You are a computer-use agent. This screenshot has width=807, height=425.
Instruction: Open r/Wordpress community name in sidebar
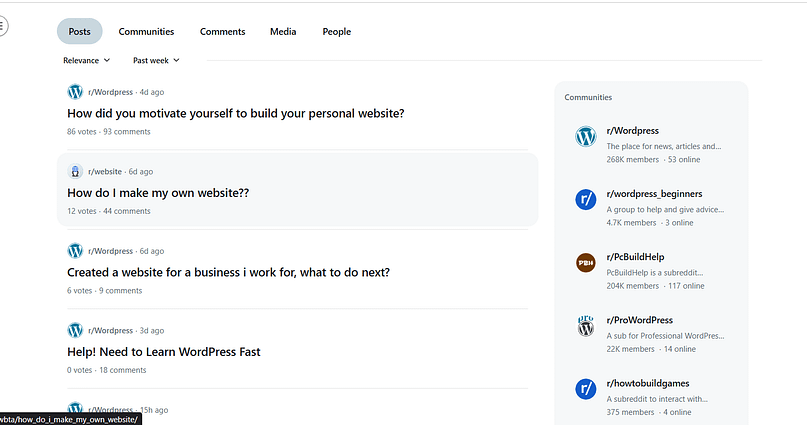click(x=633, y=131)
